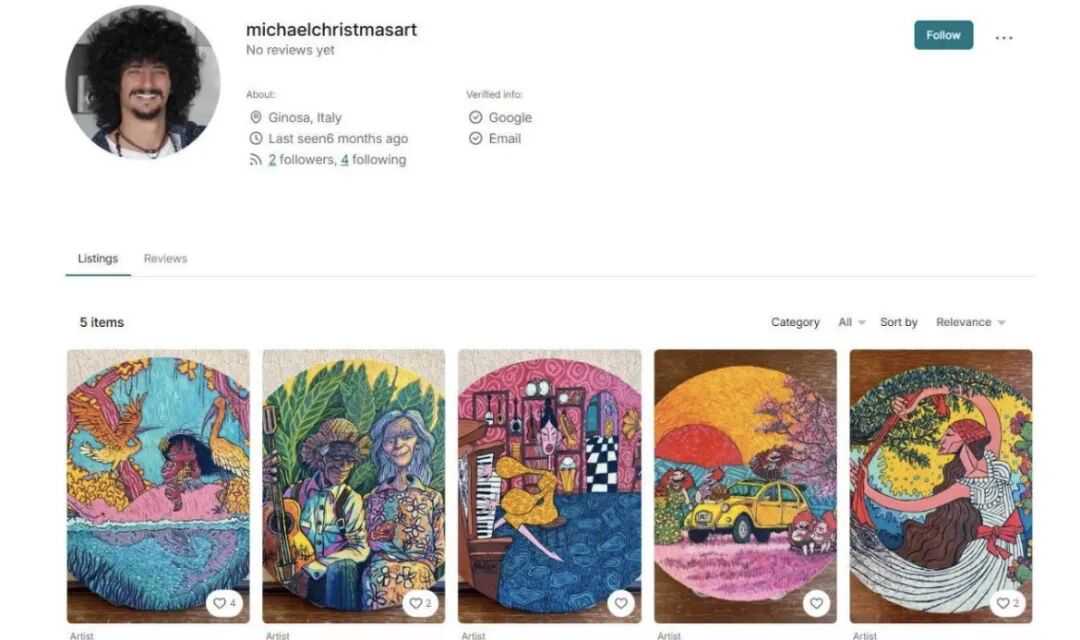The image size is (1080, 640).
Task: Favorite the piano room painting
Action: (621, 603)
